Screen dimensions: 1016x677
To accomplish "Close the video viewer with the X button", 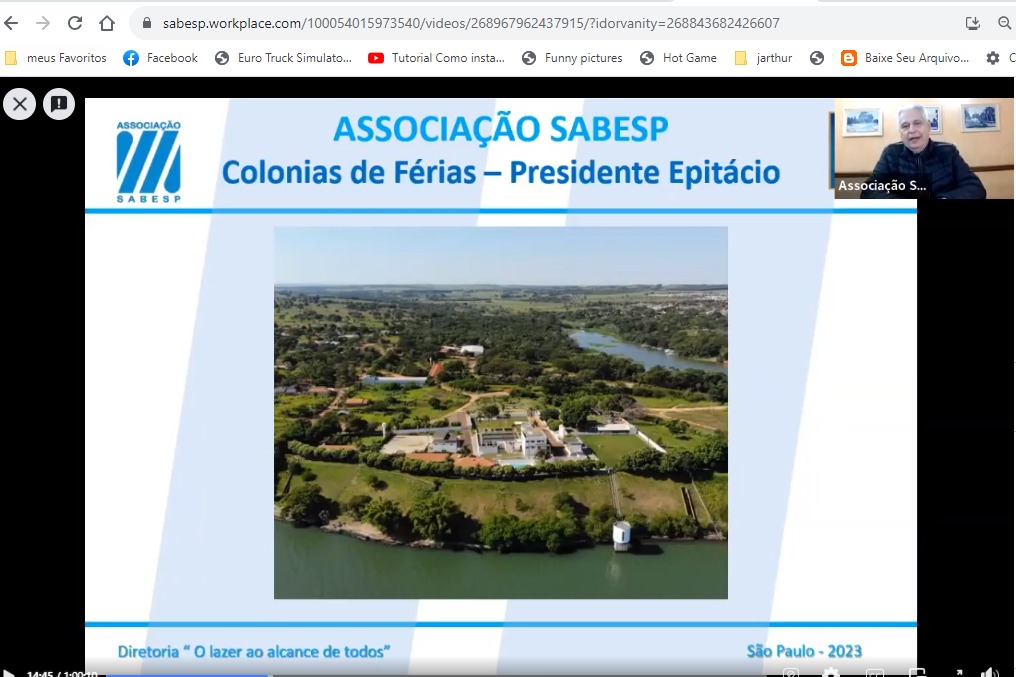I will (x=19, y=104).
